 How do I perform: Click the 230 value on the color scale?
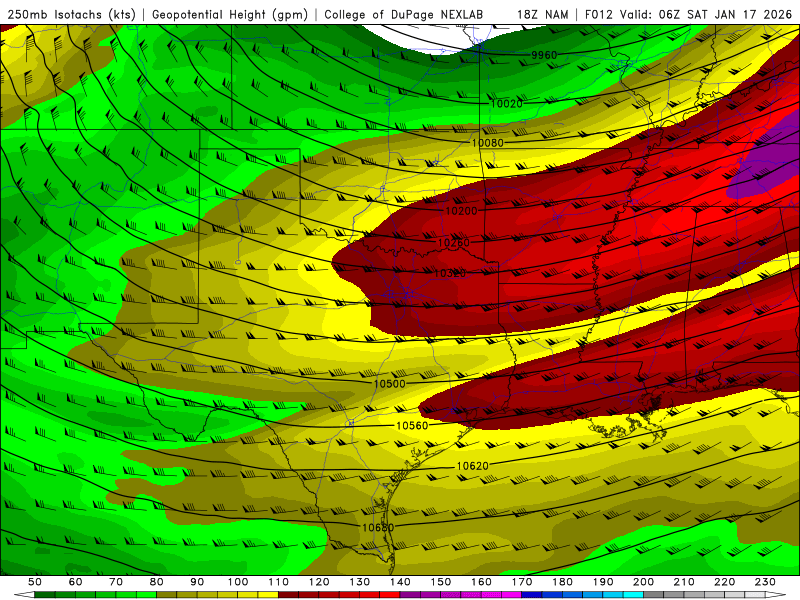click(x=765, y=582)
